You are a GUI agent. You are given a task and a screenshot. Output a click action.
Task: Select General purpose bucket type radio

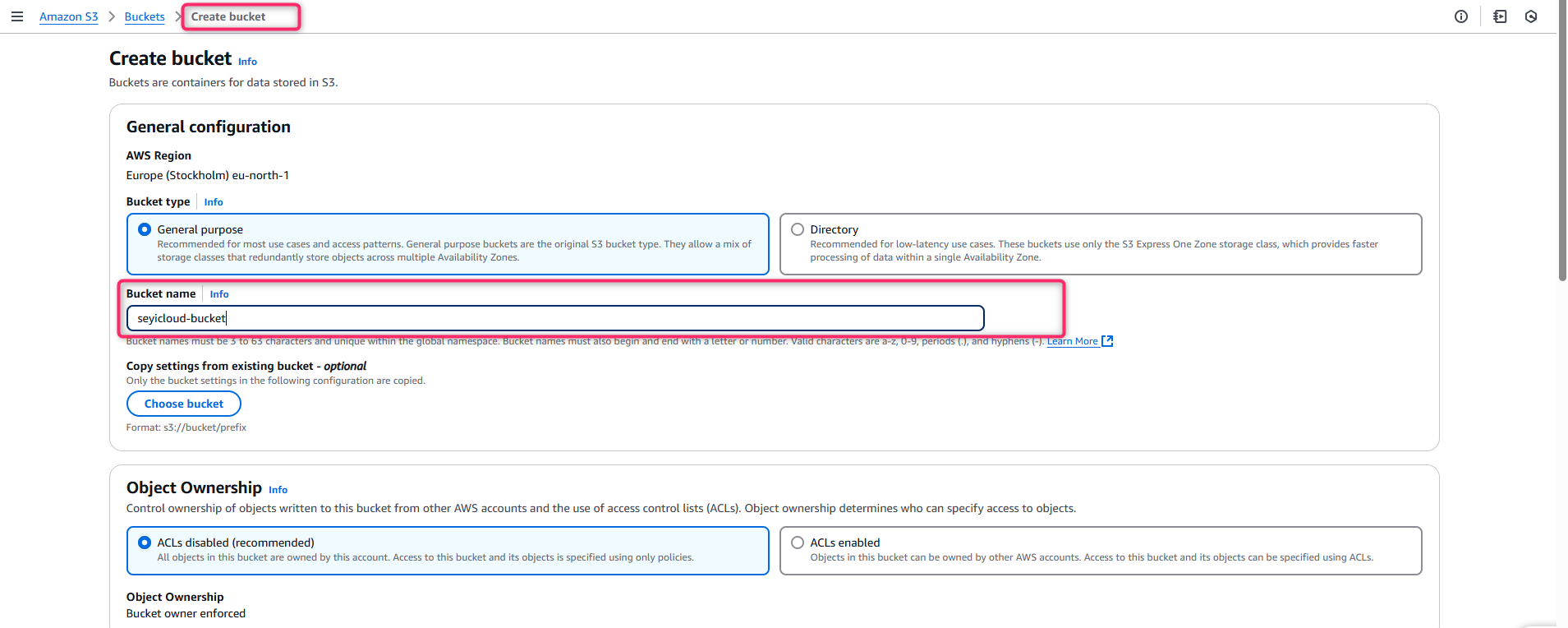point(145,229)
